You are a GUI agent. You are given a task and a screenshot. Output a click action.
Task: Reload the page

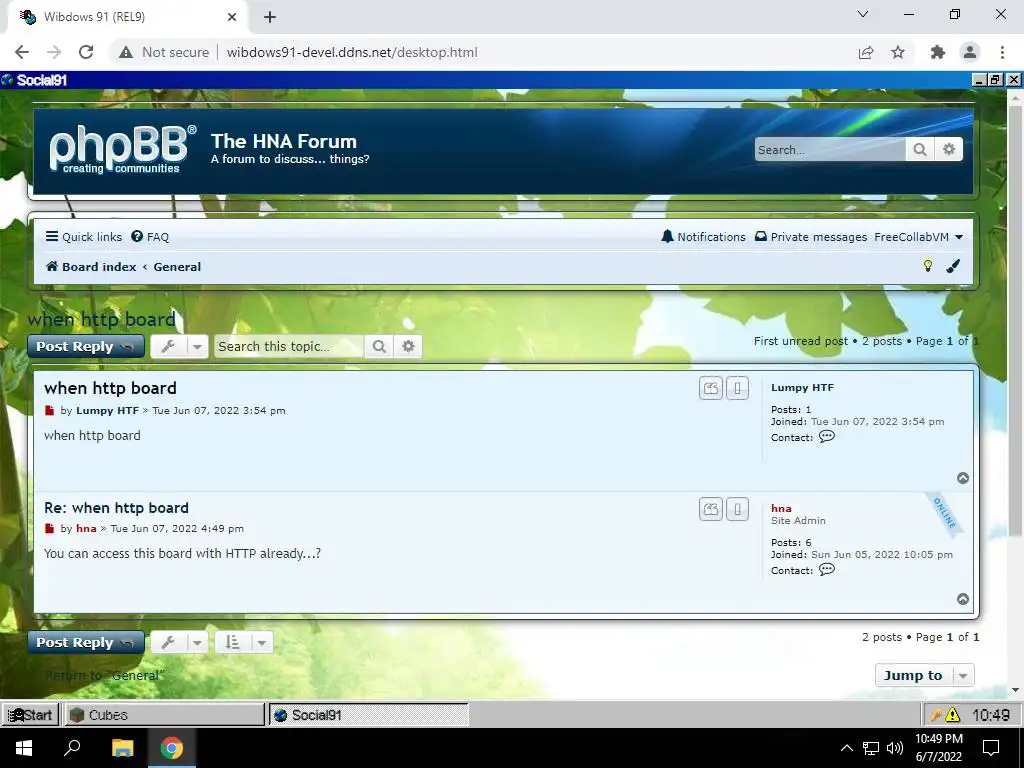pyautogui.click(x=86, y=52)
